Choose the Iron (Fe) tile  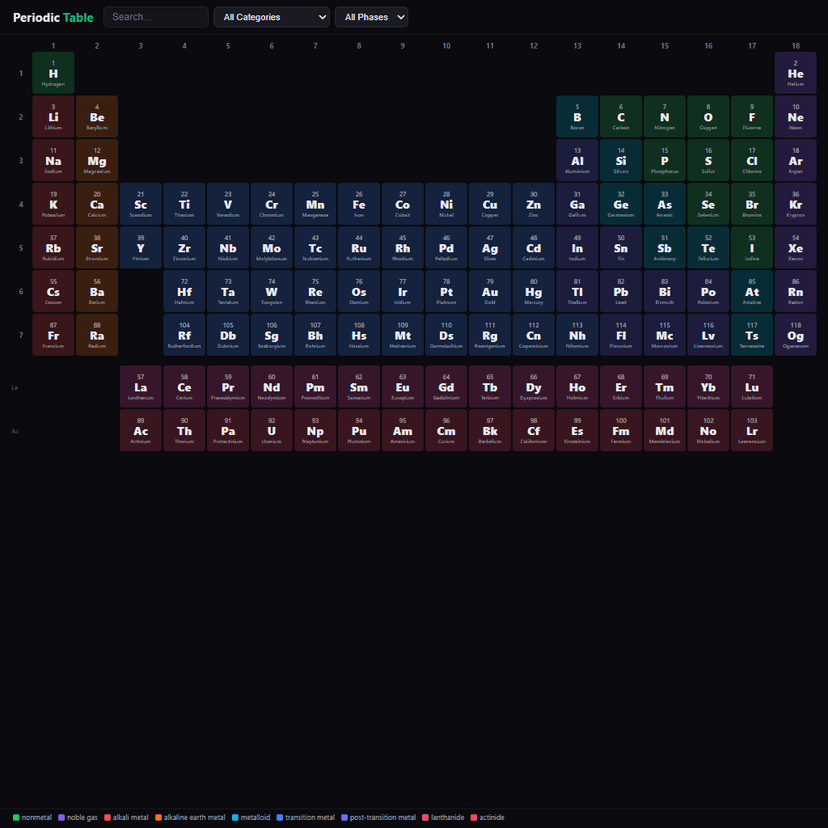click(359, 204)
